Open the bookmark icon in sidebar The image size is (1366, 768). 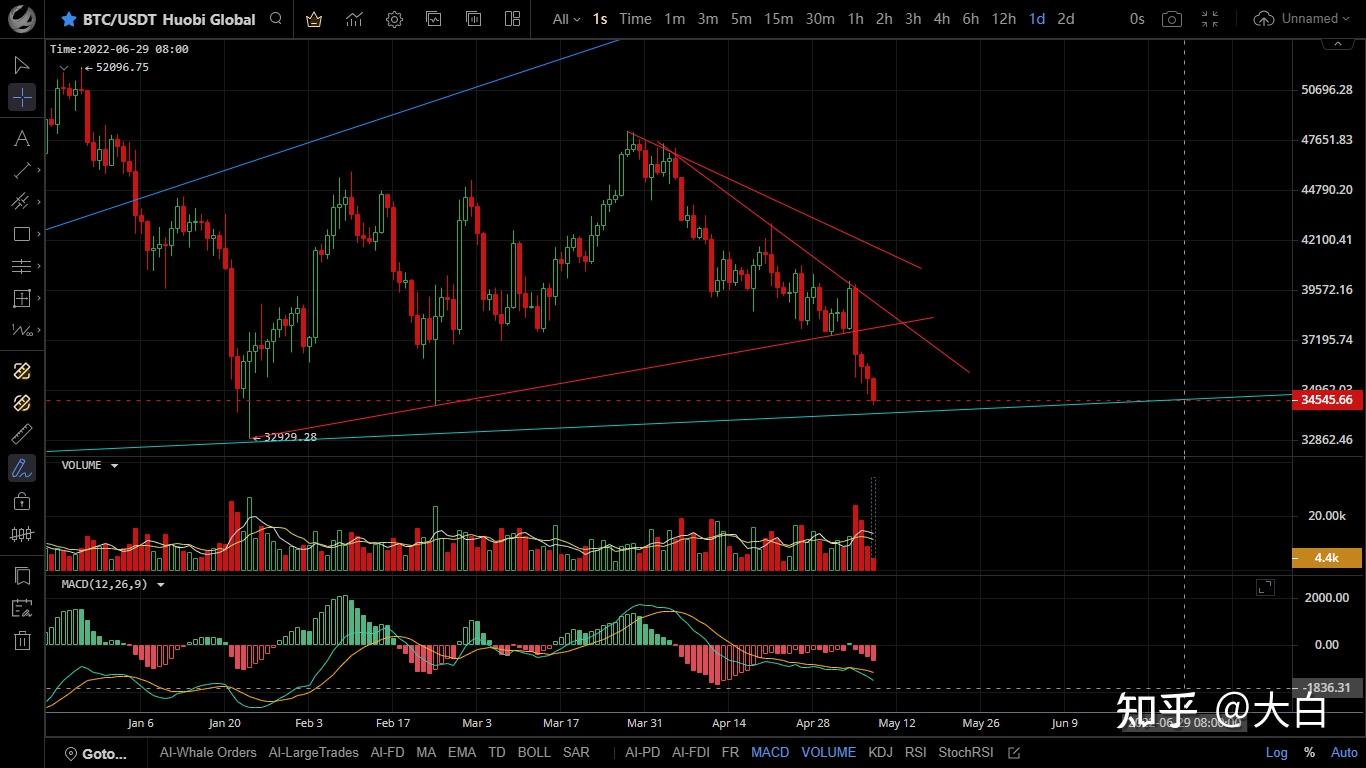click(x=21, y=576)
